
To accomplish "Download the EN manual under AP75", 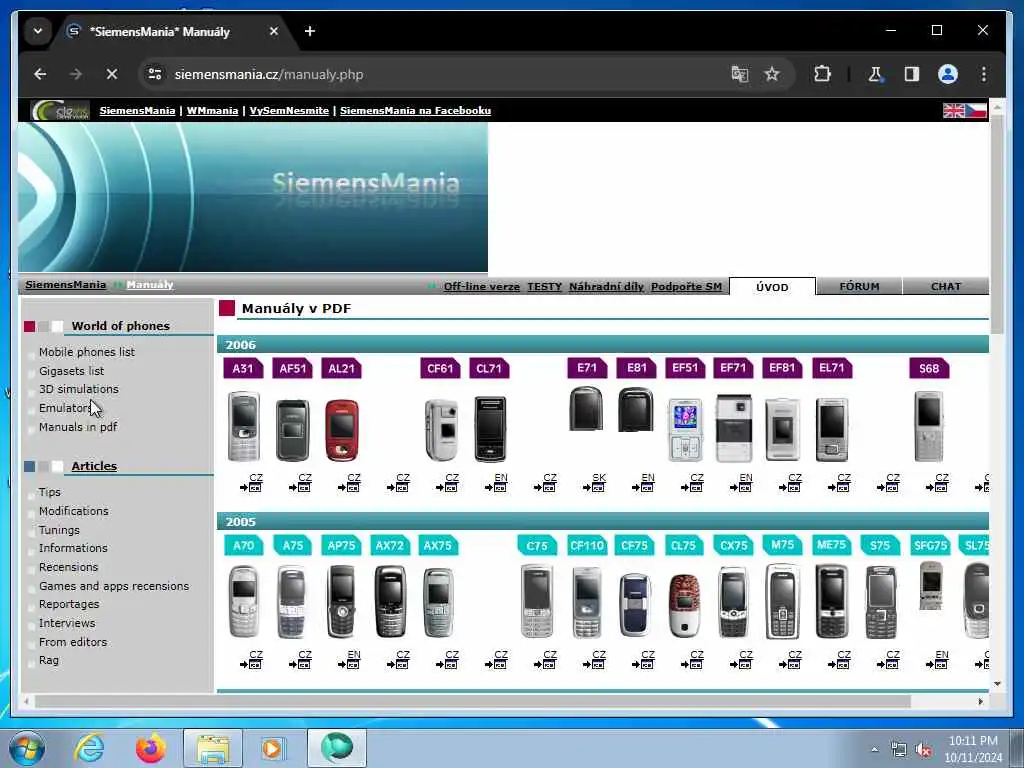I will [x=349, y=660].
